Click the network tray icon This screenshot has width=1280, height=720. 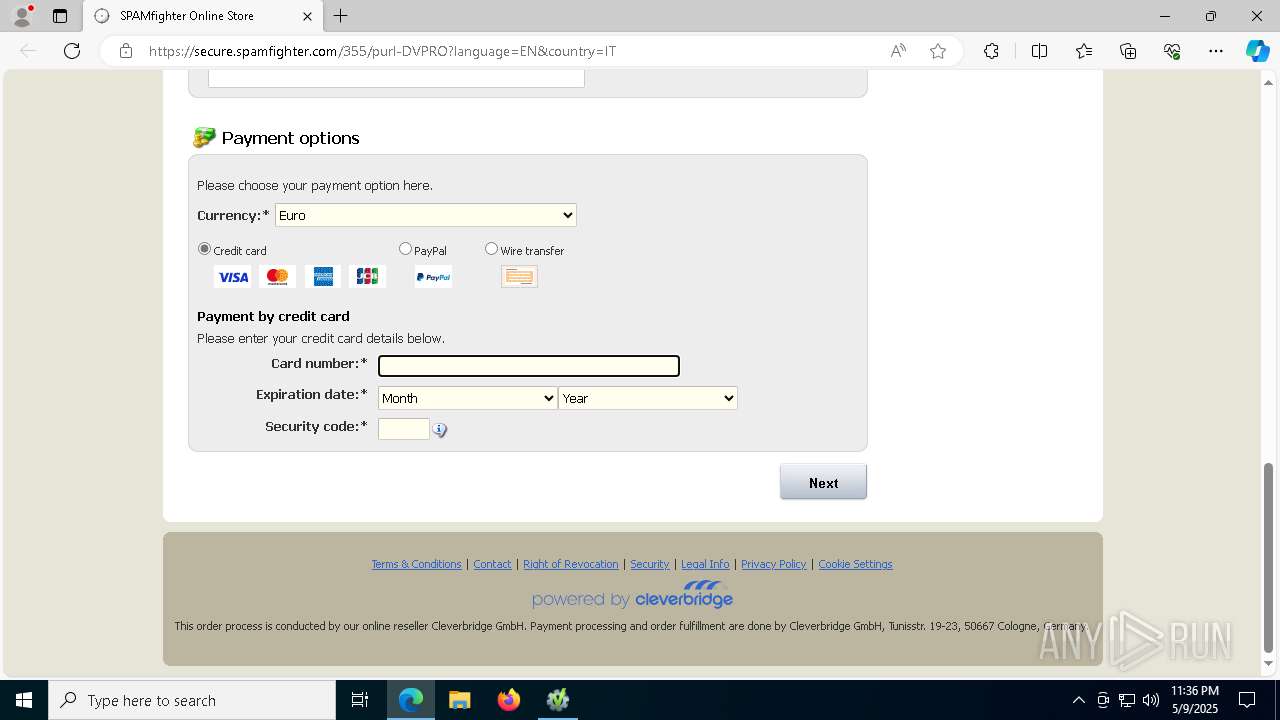point(1127,700)
